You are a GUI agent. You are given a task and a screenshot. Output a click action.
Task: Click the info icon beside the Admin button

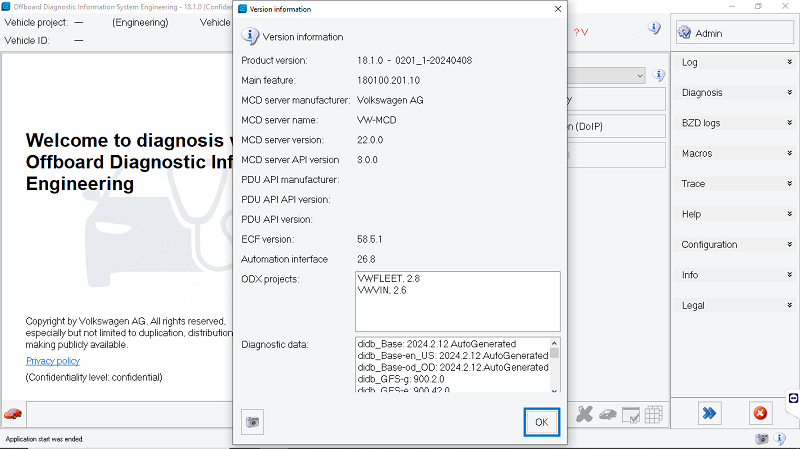(x=654, y=28)
